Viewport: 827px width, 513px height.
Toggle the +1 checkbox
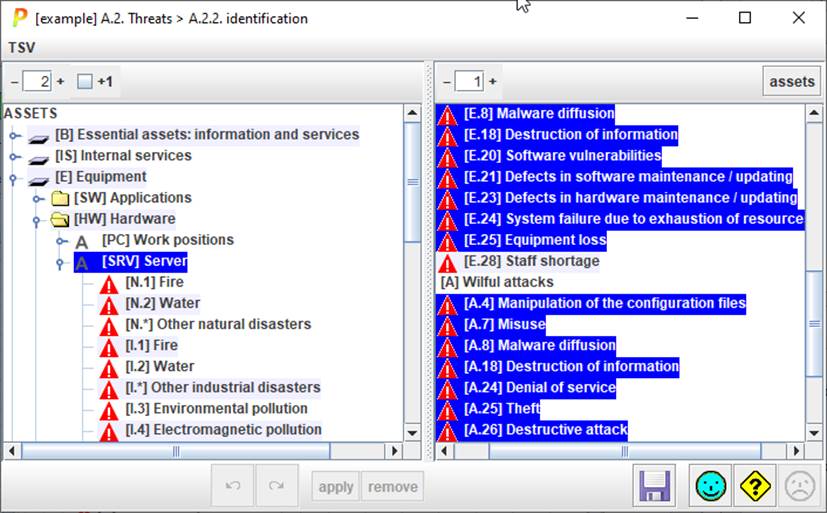[84, 82]
